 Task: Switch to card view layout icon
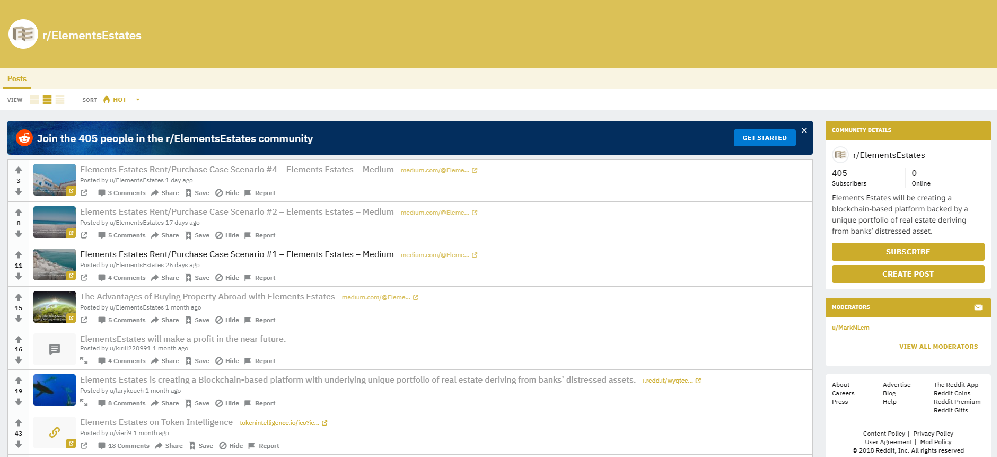click(34, 100)
